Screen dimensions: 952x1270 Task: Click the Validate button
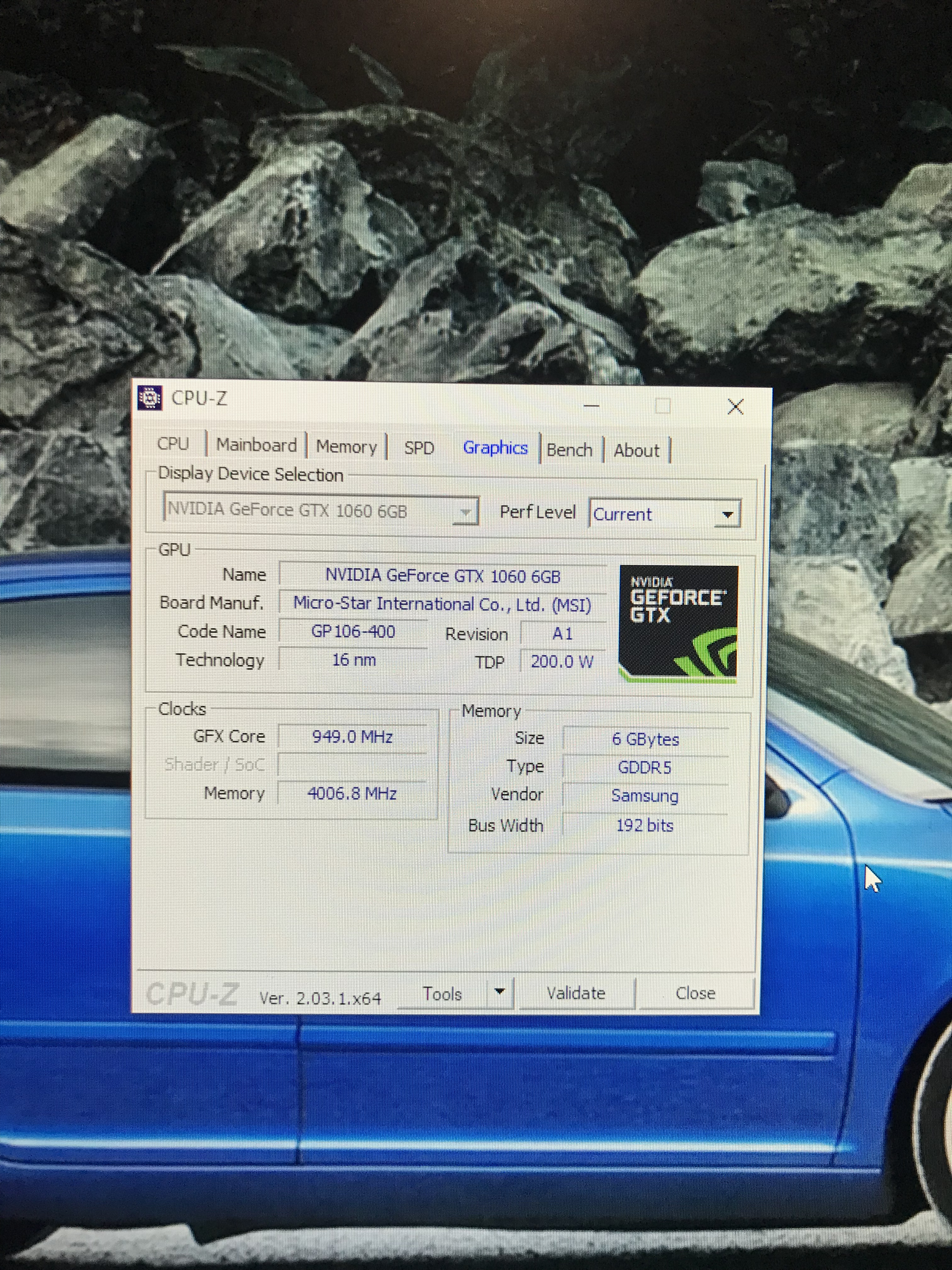click(576, 993)
